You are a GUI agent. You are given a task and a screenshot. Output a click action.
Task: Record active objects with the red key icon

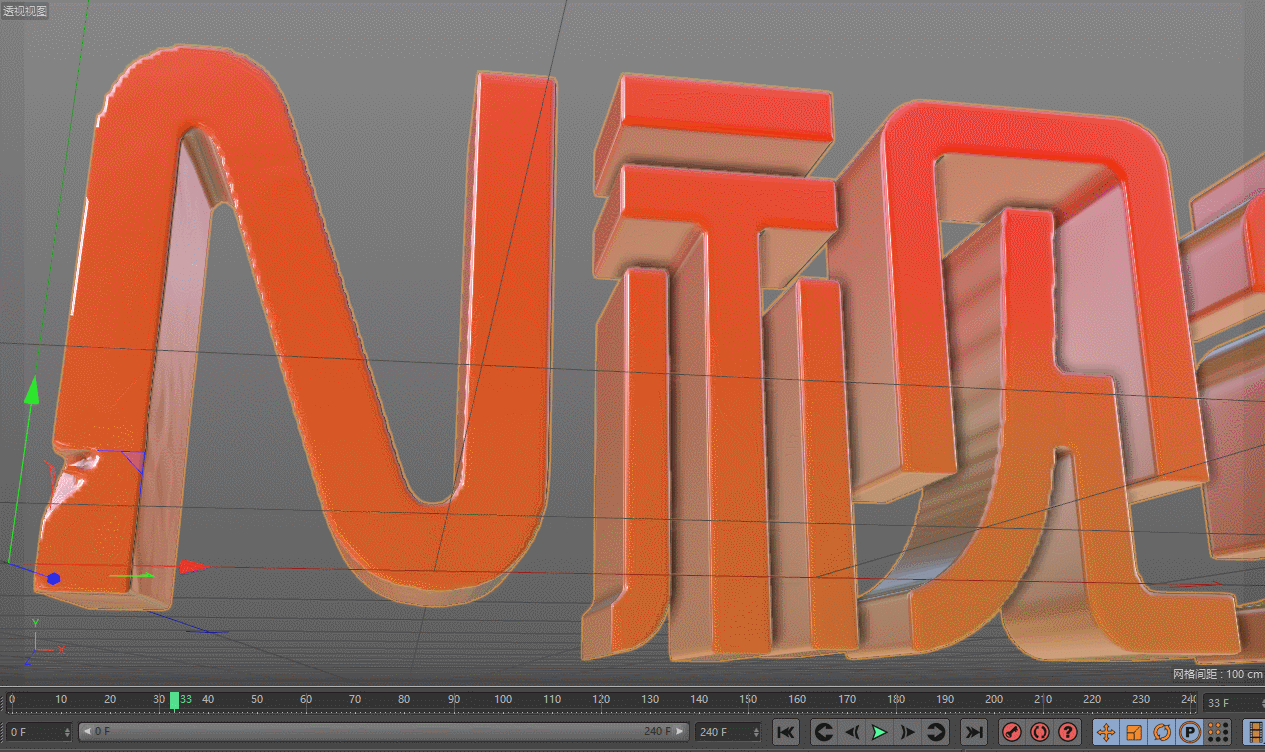click(x=1012, y=732)
